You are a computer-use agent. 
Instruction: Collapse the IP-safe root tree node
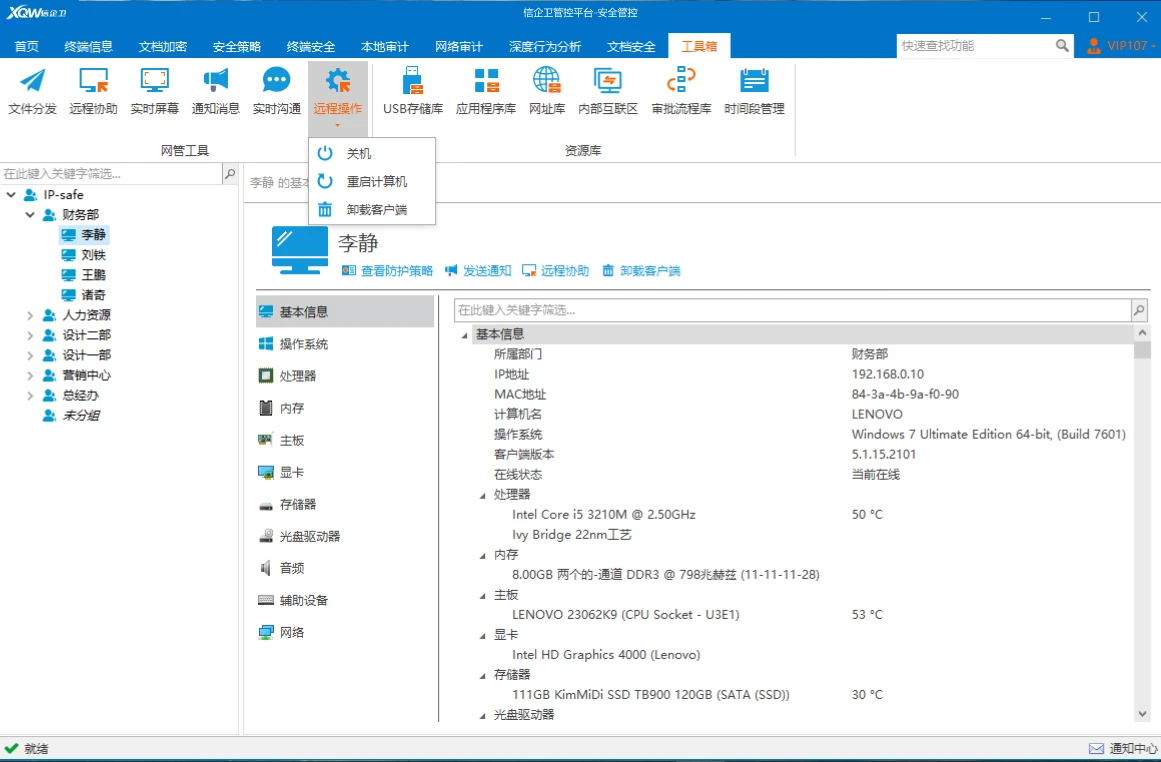[x=11, y=195]
